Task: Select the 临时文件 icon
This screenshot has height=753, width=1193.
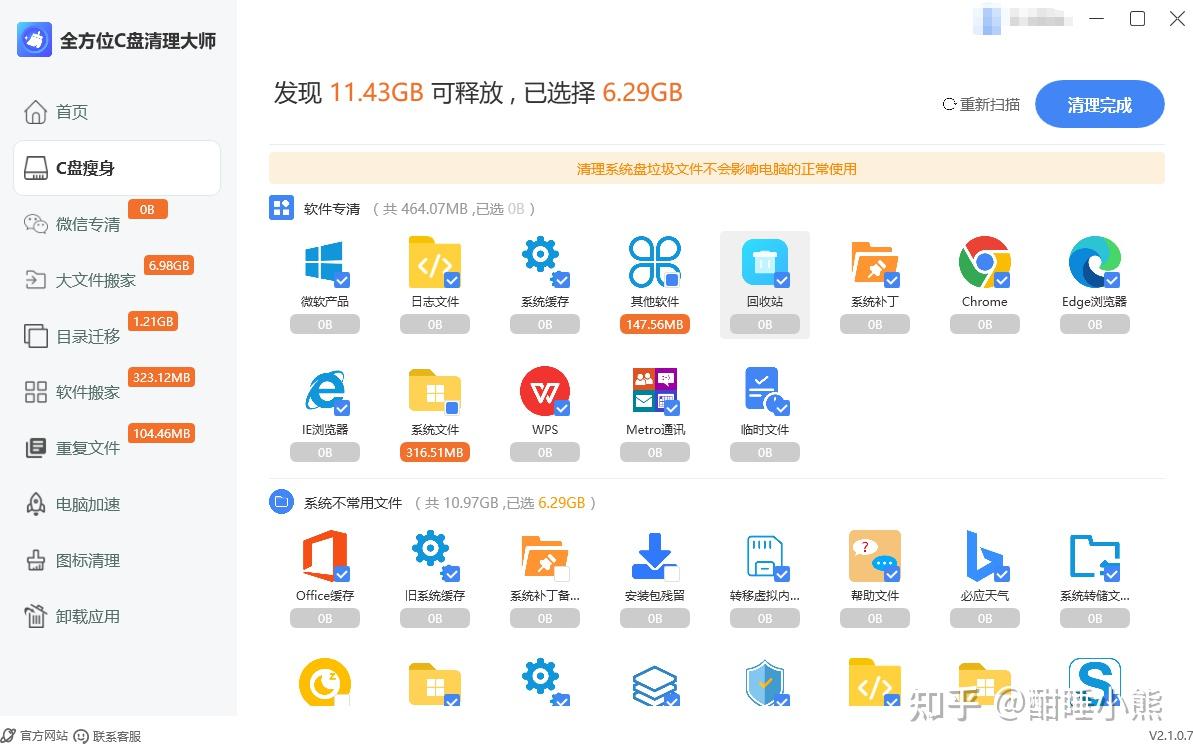Action: [765, 391]
